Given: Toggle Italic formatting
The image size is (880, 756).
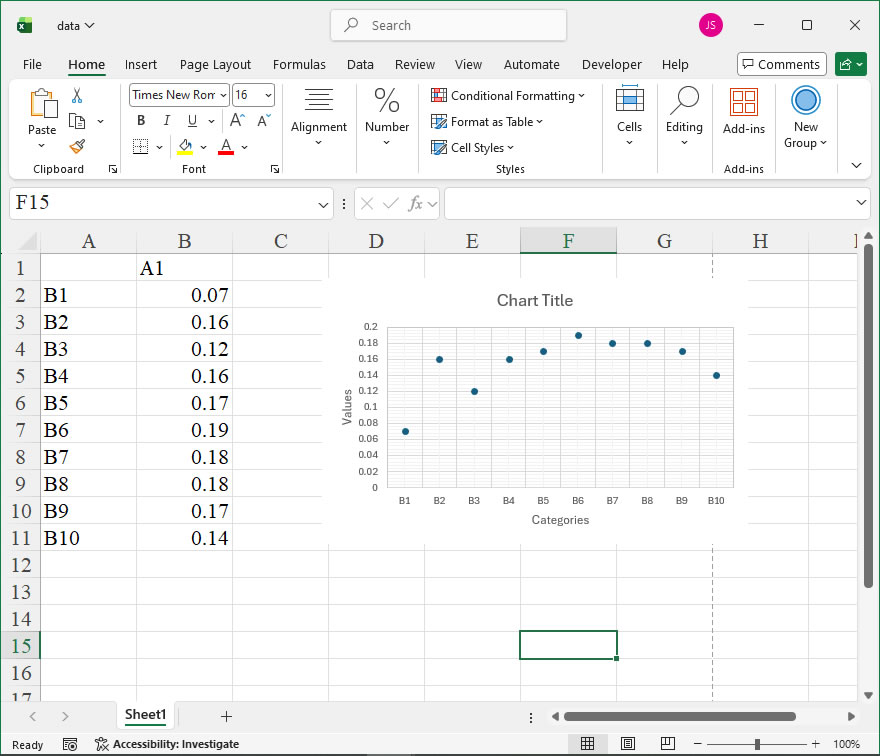Looking at the screenshot, I should 166,121.
